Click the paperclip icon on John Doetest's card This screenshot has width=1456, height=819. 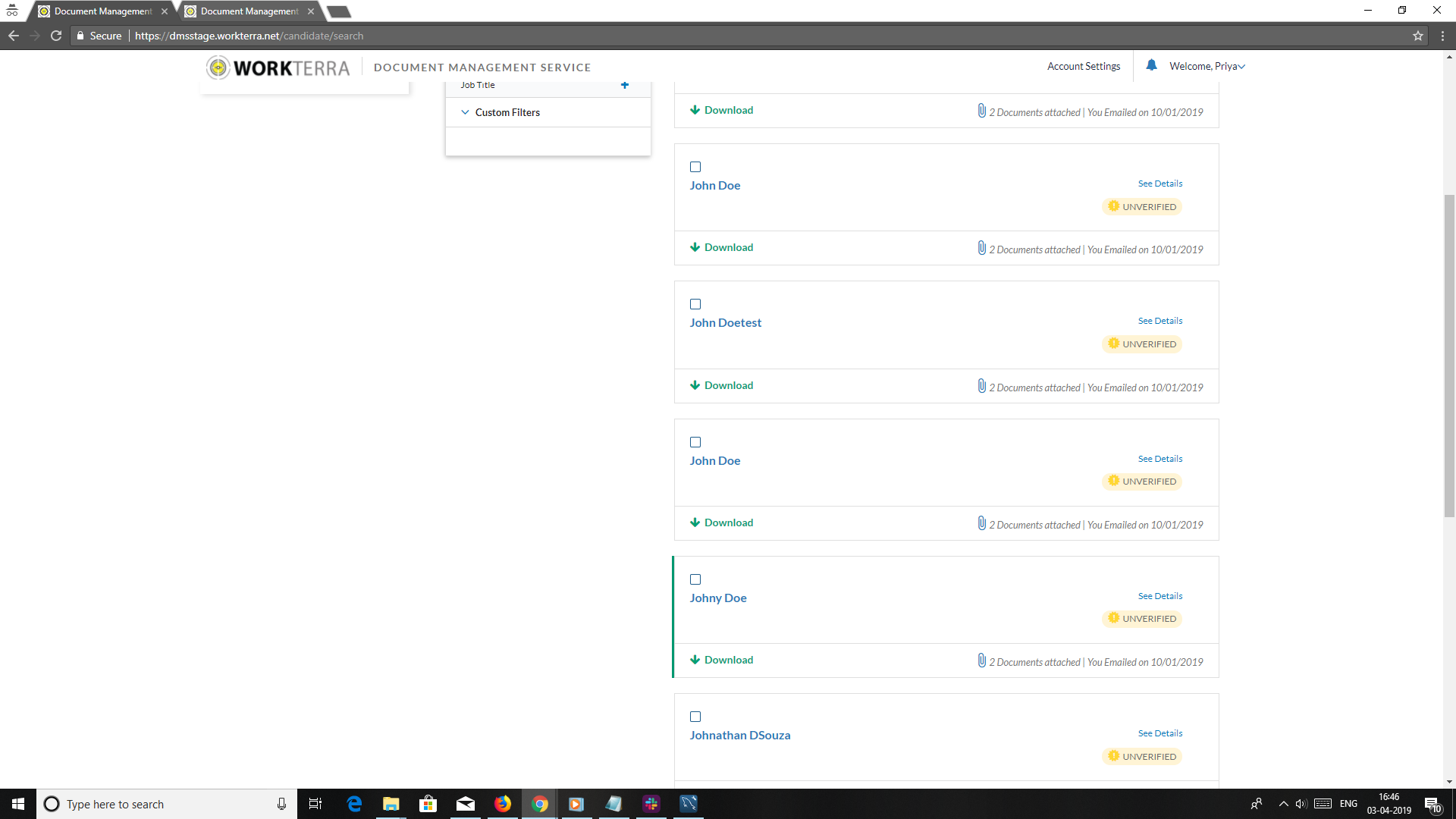(981, 386)
